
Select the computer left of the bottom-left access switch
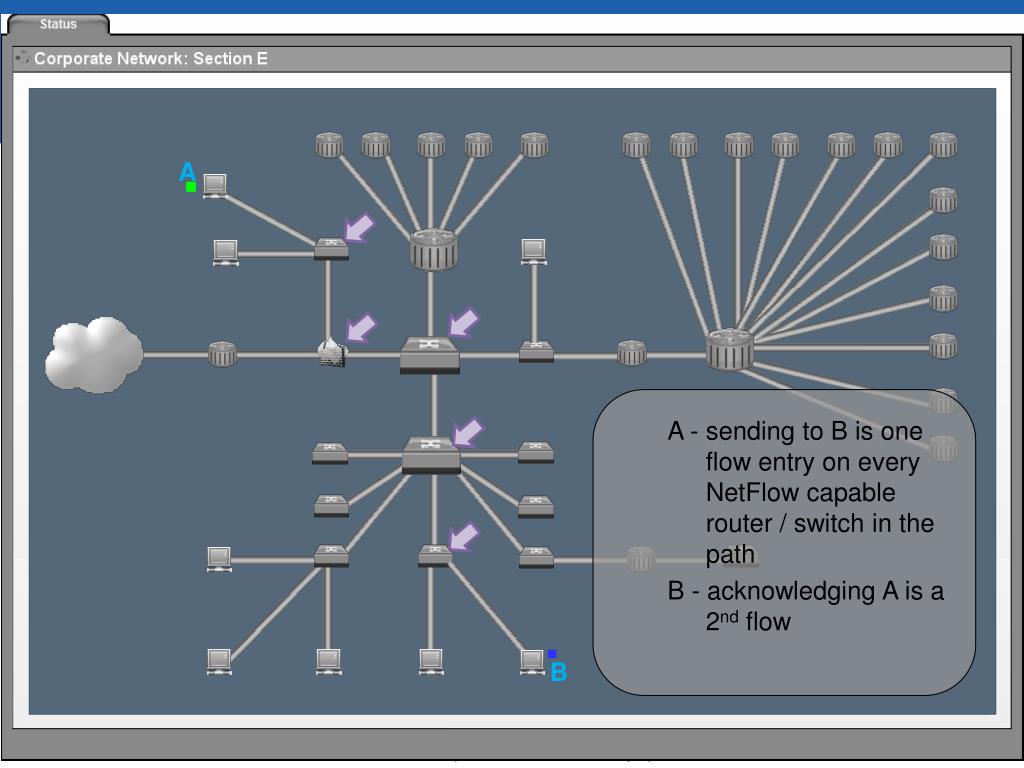tap(219, 559)
